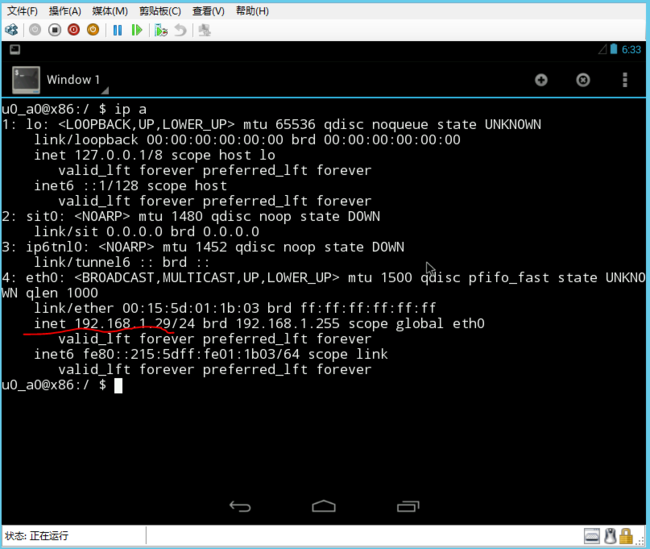The image size is (650, 549).
Task: Revert to the previous checkpoint
Action: tap(180, 30)
